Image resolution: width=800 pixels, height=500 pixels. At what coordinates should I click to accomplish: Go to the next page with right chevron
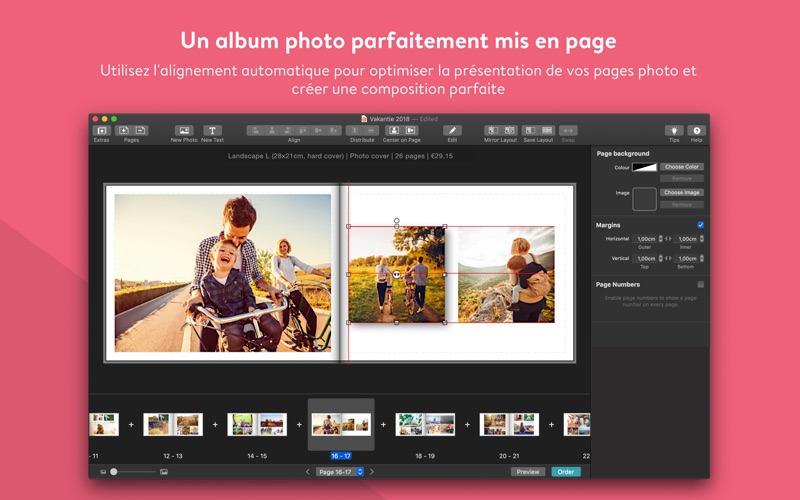pyautogui.click(x=372, y=472)
